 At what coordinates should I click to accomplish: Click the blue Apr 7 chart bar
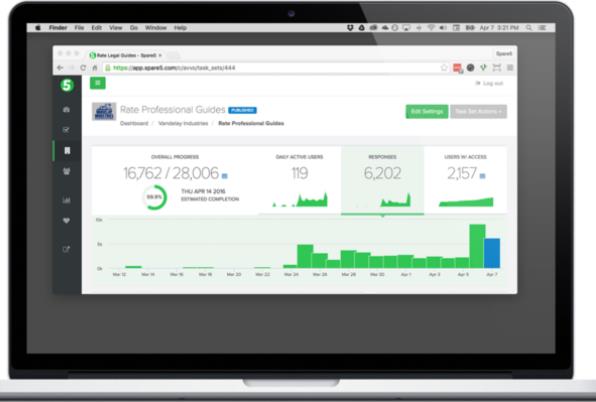tap(492, 253)
